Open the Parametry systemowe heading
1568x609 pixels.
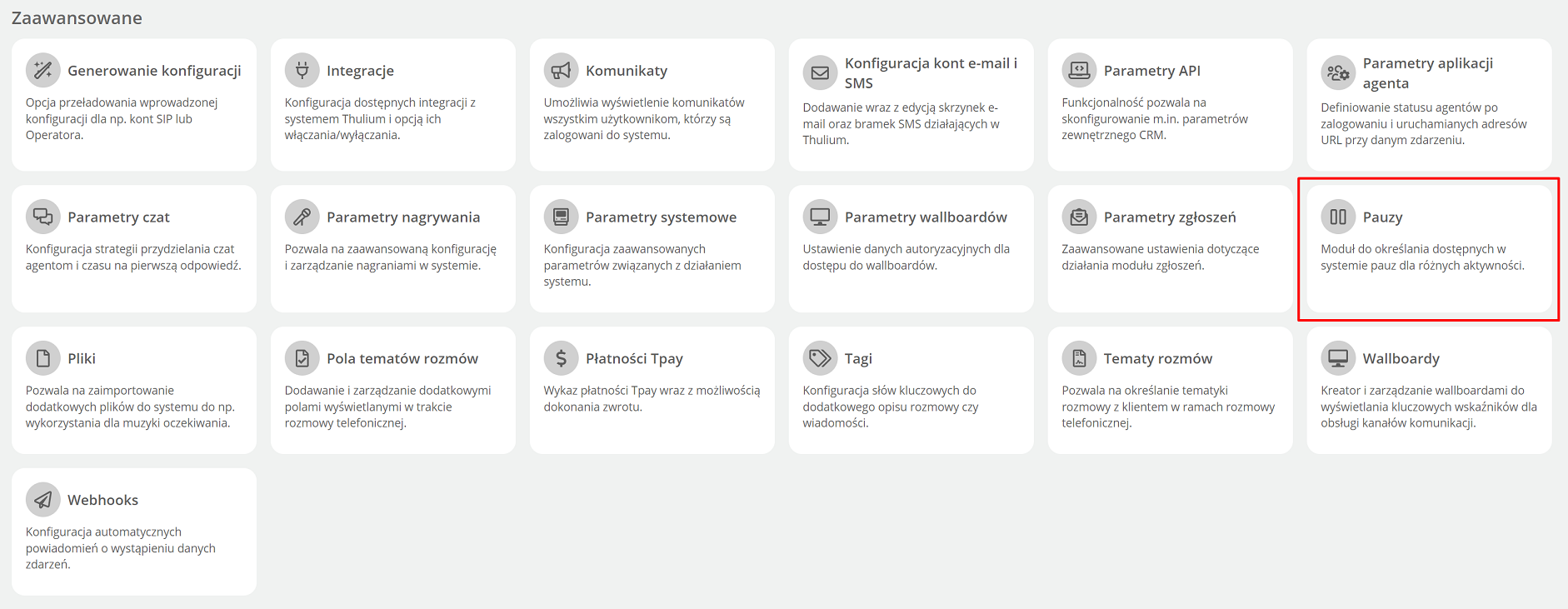point(661,217)
